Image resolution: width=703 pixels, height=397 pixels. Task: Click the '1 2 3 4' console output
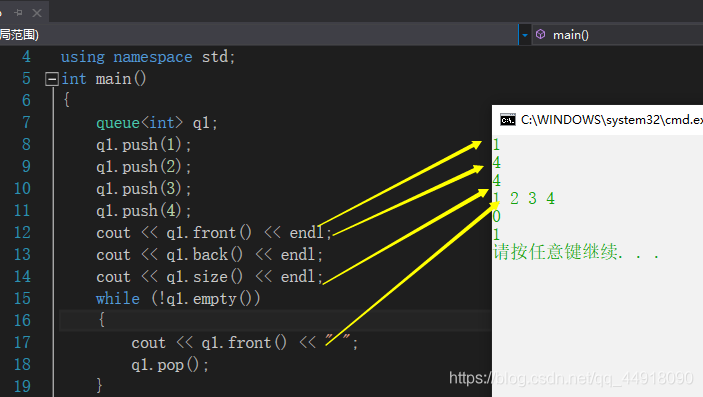pos(524,198)
